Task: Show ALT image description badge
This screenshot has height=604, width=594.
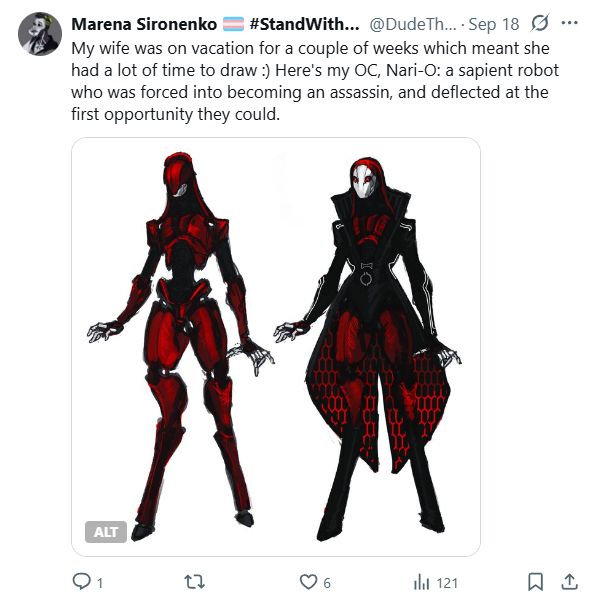Action: [x=106, y=532]
